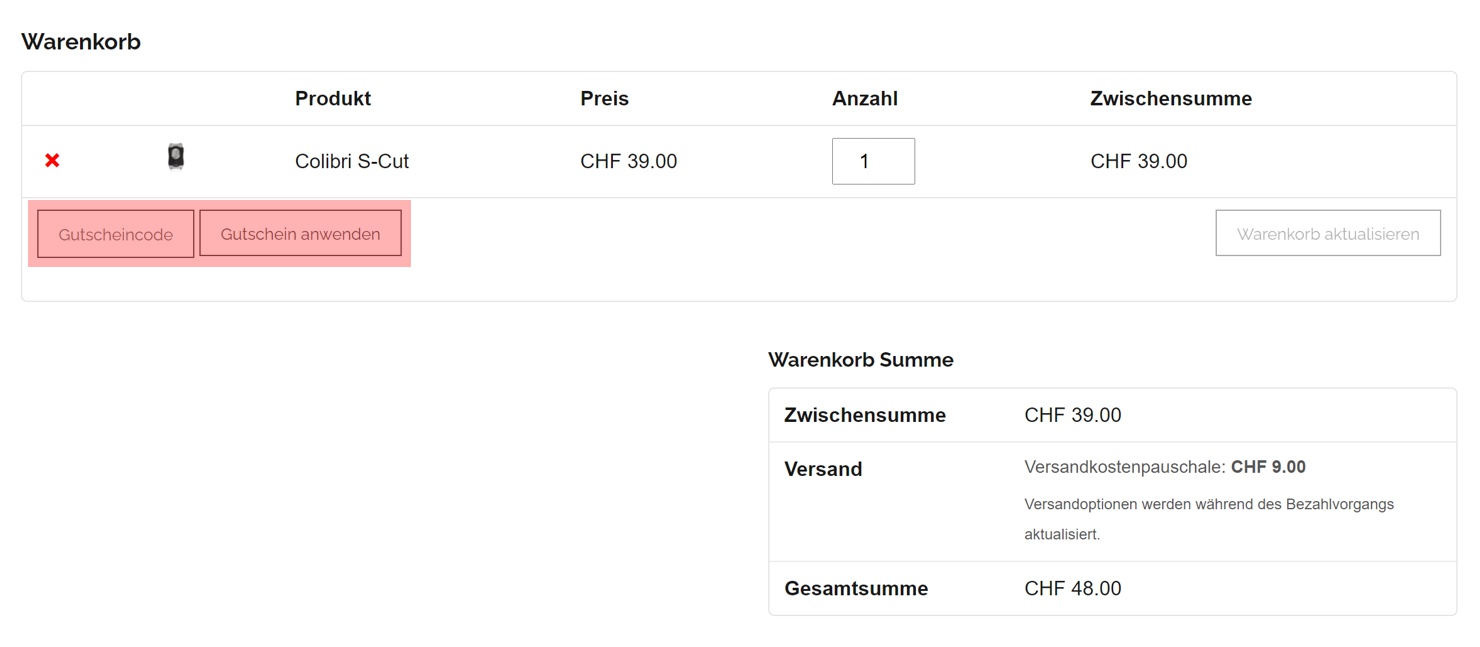Click the Gesamtsumme CHF 48.00 total

[1071, 588]
